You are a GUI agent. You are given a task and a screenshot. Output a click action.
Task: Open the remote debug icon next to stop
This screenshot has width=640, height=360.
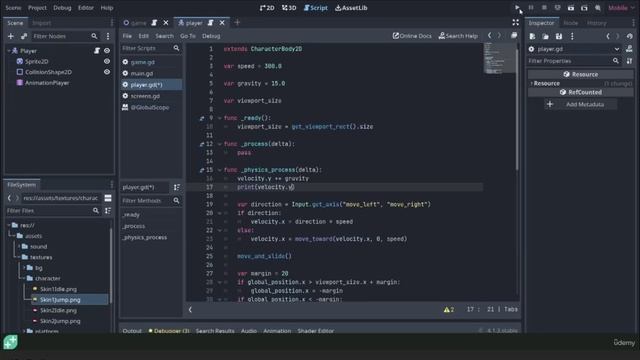point(558,7)
